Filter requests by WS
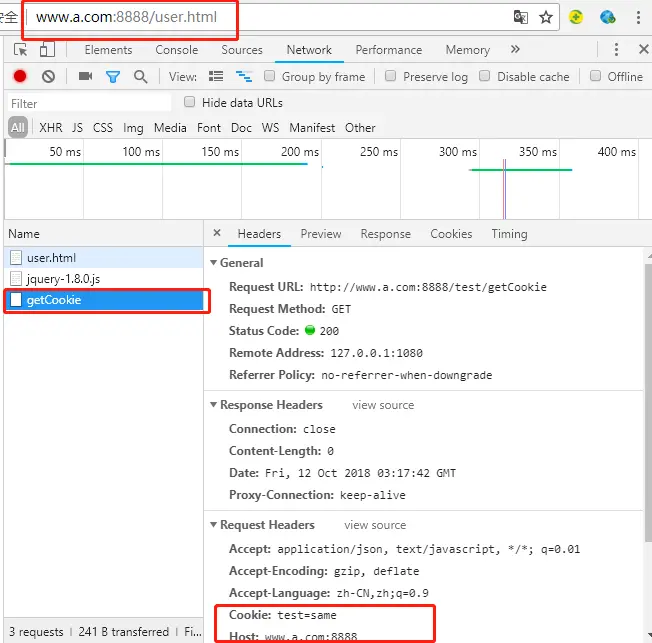652x643 pixels. tap(270, 128)
